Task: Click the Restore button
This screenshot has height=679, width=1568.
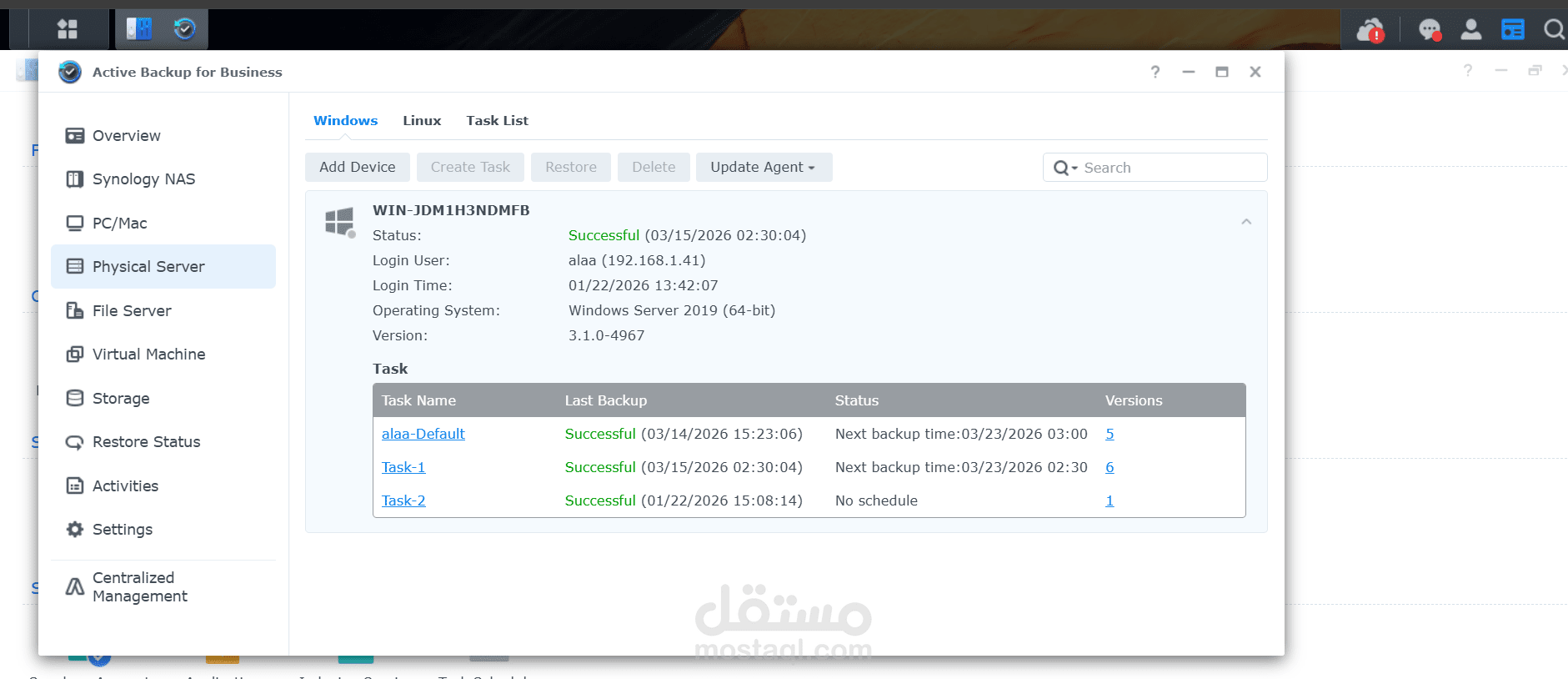Action: tap(571, 167)
